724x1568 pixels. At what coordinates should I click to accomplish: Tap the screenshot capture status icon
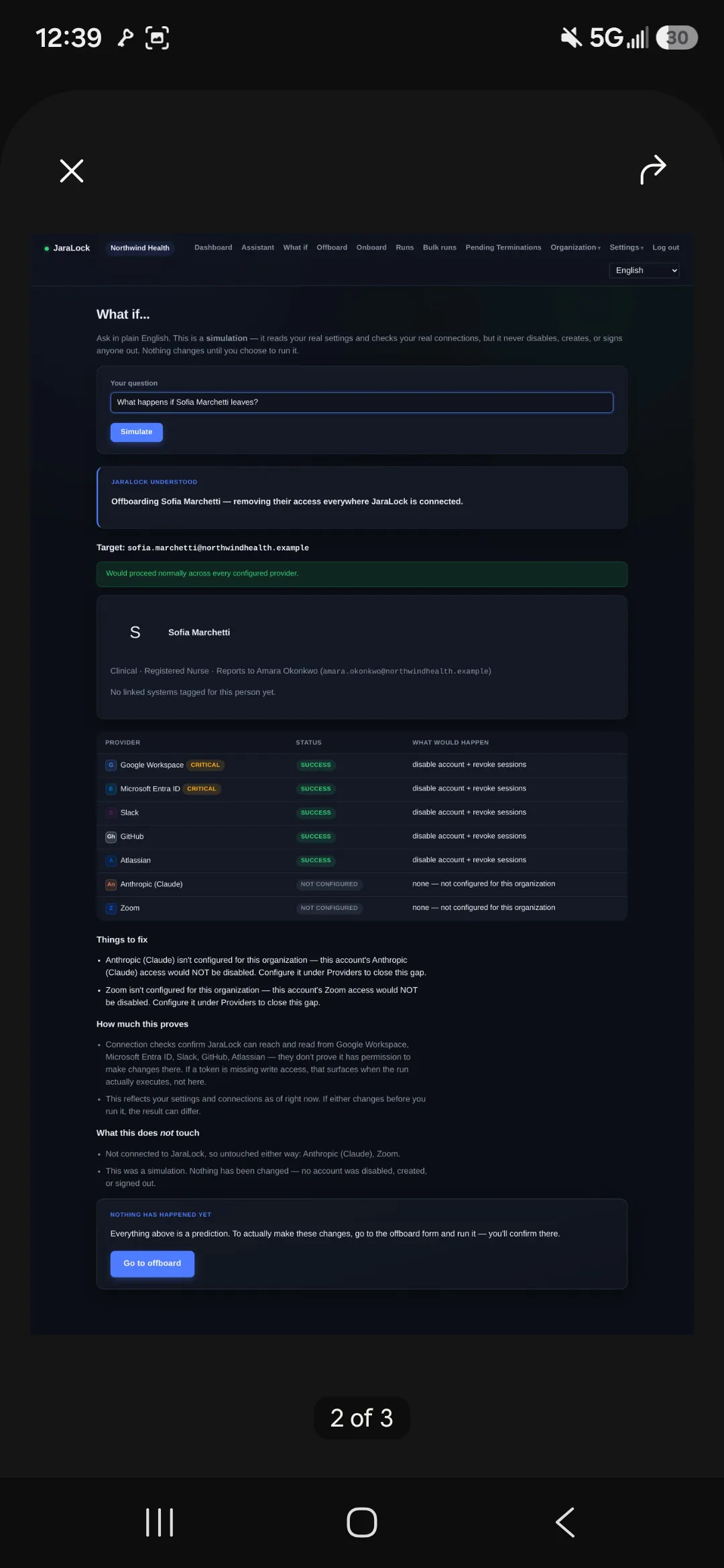157,38
